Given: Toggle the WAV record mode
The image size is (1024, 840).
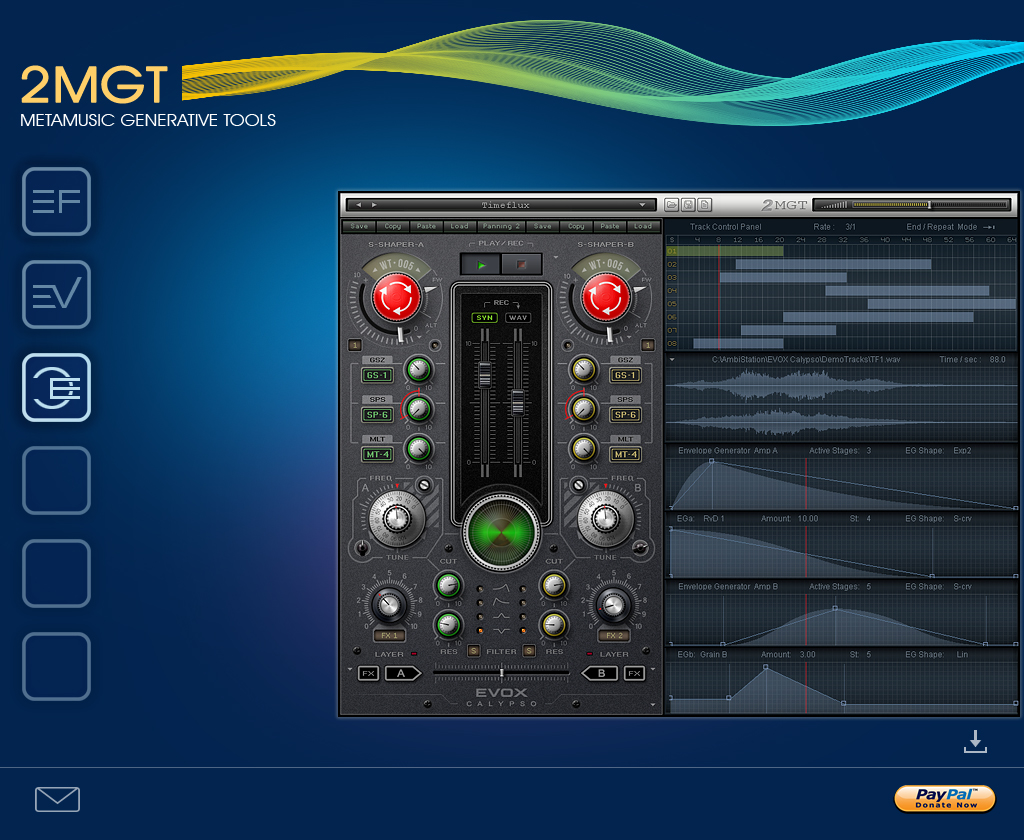Looking at the screenshot, I should click(517, 318).
